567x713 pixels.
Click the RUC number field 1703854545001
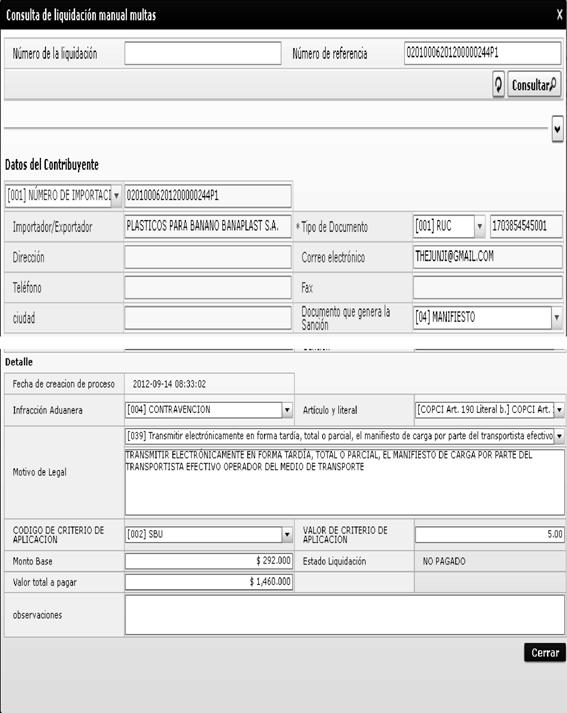[527, 226]
